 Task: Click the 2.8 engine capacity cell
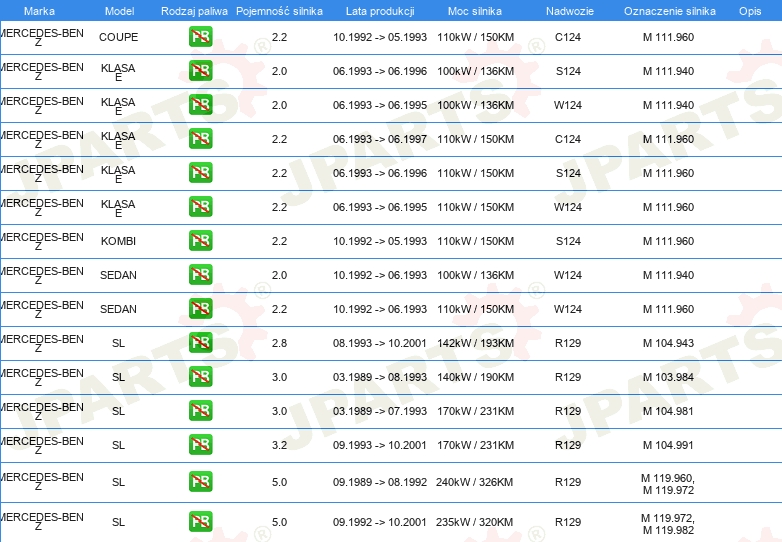pyautogui.click(x=279, y=343)
